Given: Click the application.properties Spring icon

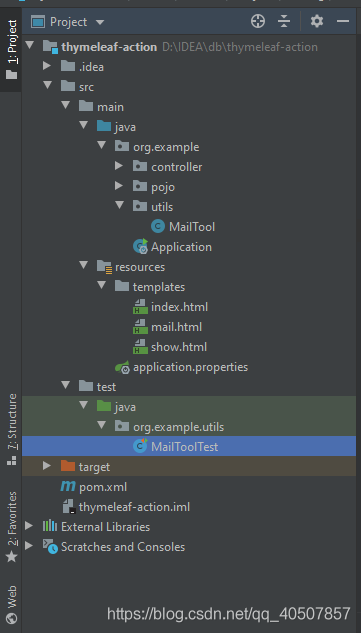Looking at the screenshot, I should 122,367.
